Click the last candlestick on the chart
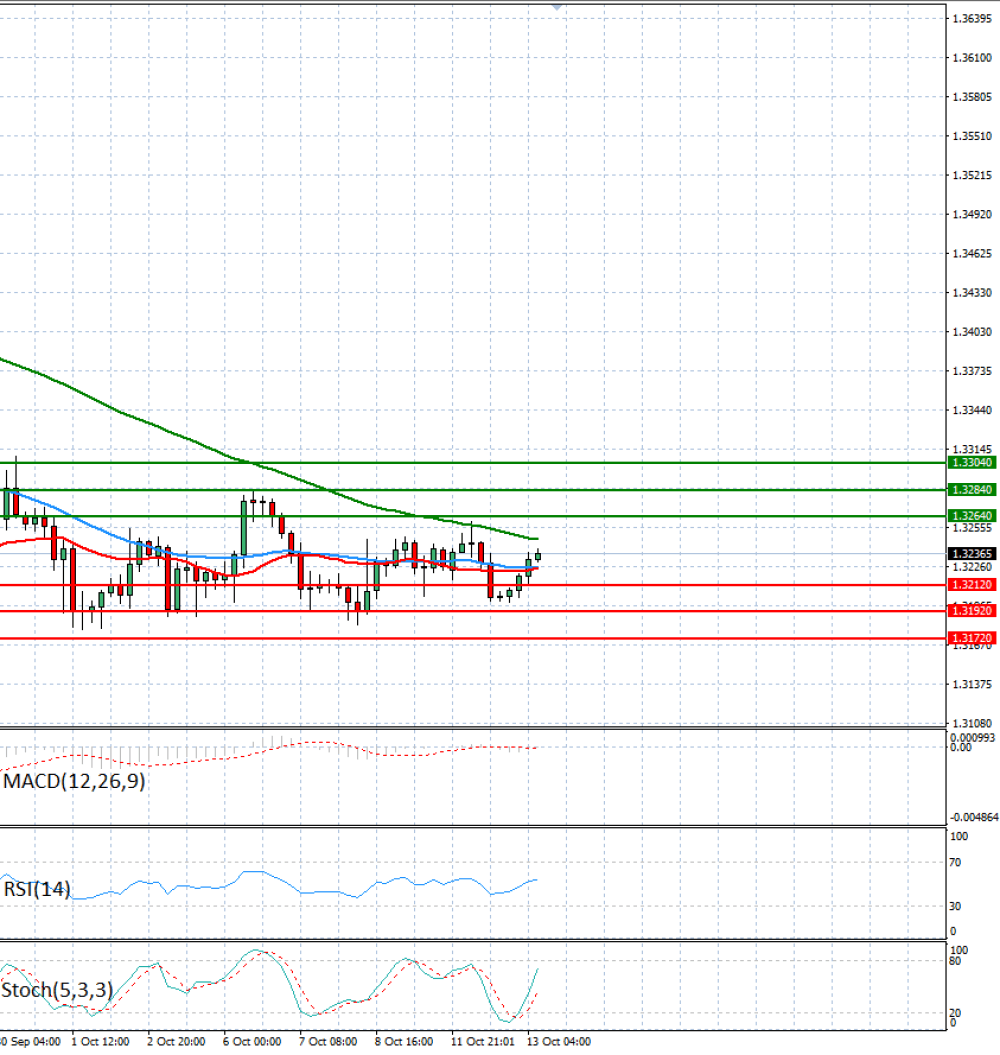The height and width of the screenshot is (1055, 1000). 538,556
